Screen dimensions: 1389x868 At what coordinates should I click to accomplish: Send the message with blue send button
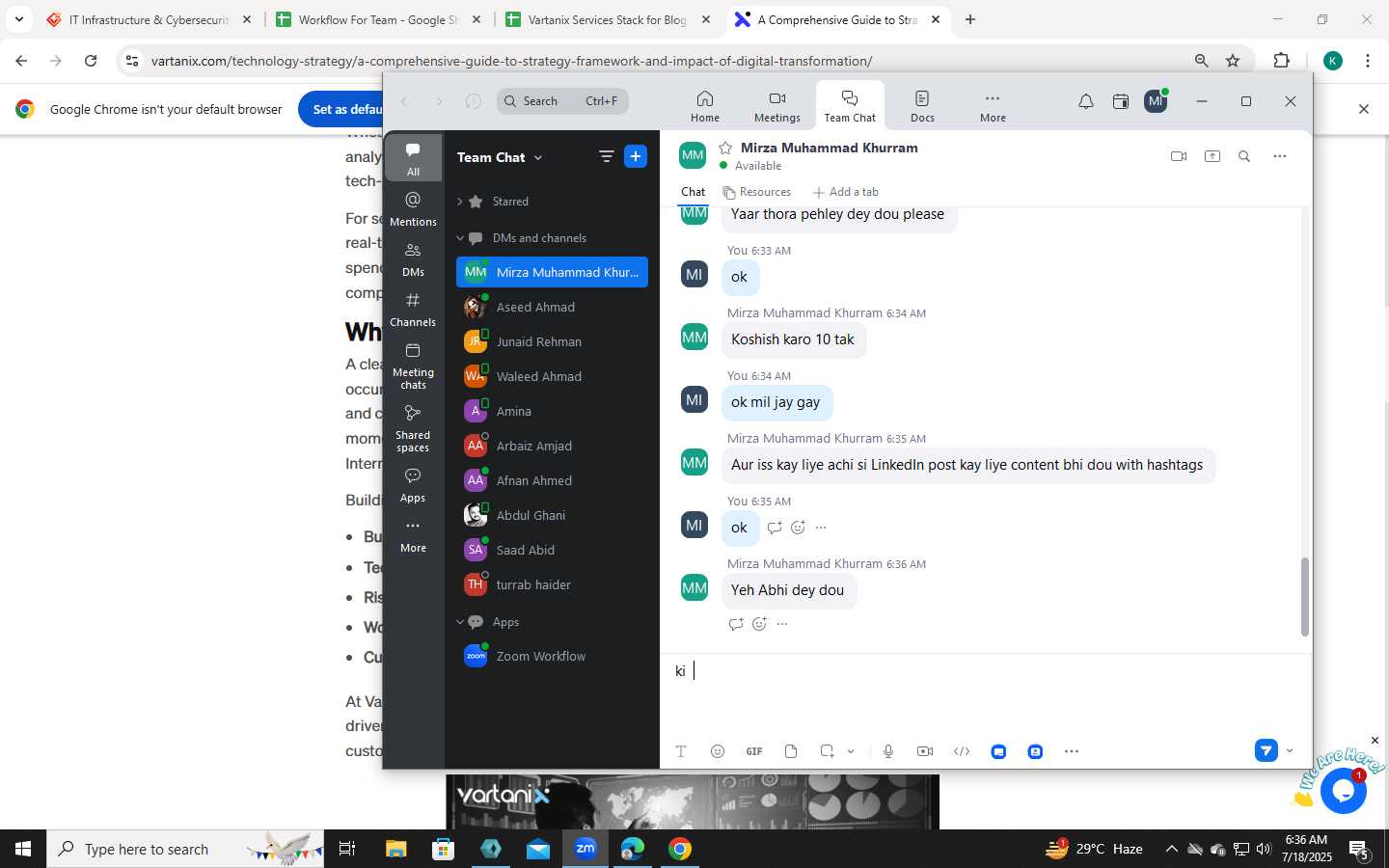click(x=1266, y=750)
